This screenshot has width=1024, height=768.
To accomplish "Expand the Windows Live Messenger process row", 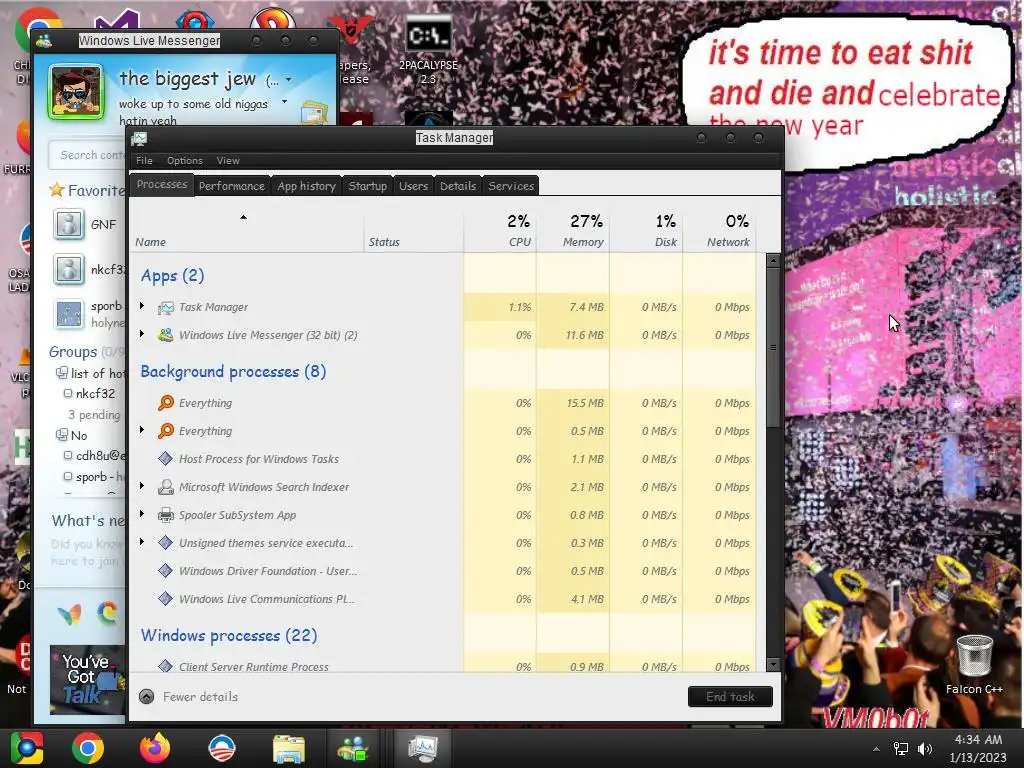I will pos(142,334).
